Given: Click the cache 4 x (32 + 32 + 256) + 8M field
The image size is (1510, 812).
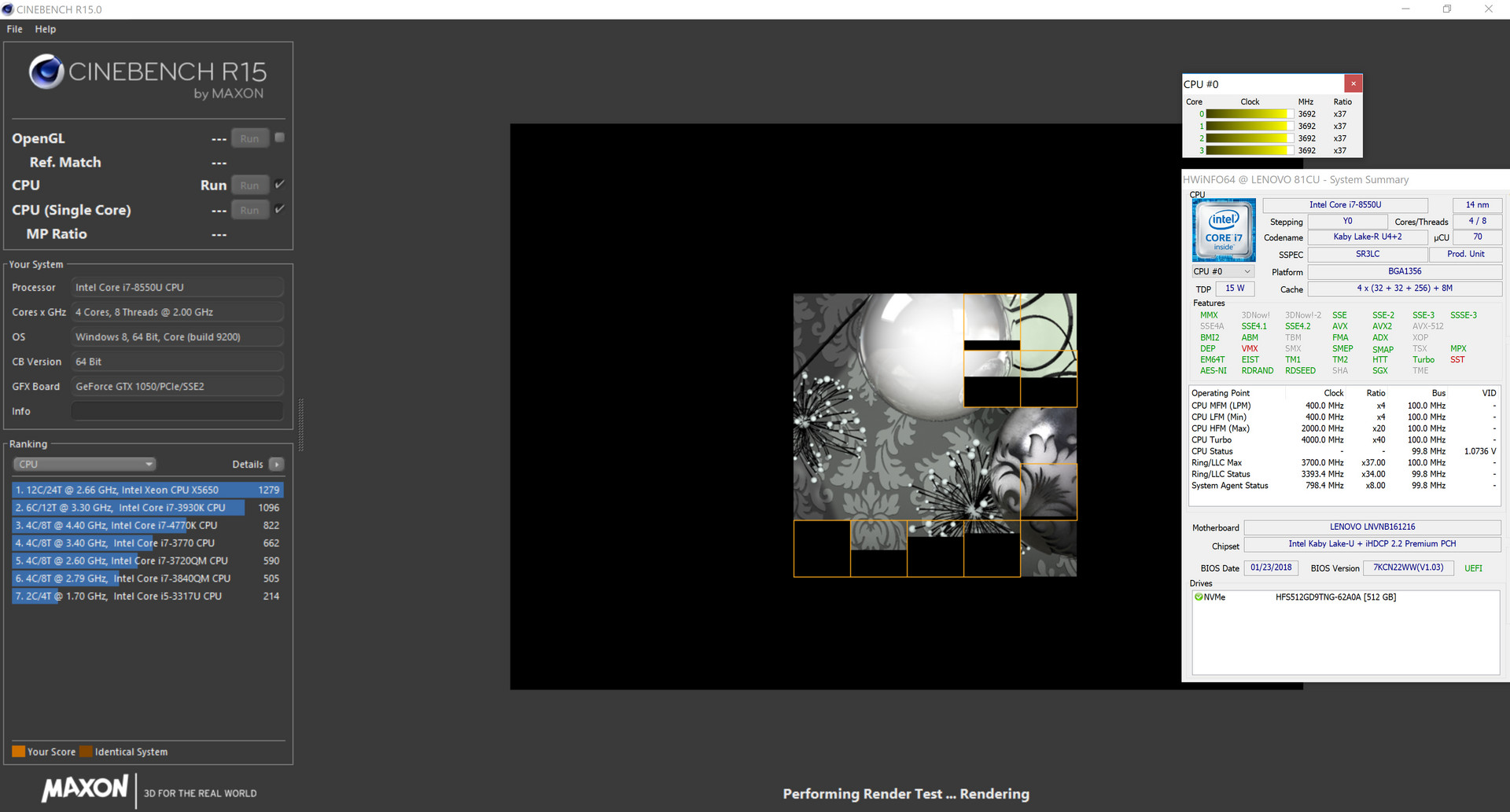Looking at the screenshot, I should click(x=1404, y=289).
